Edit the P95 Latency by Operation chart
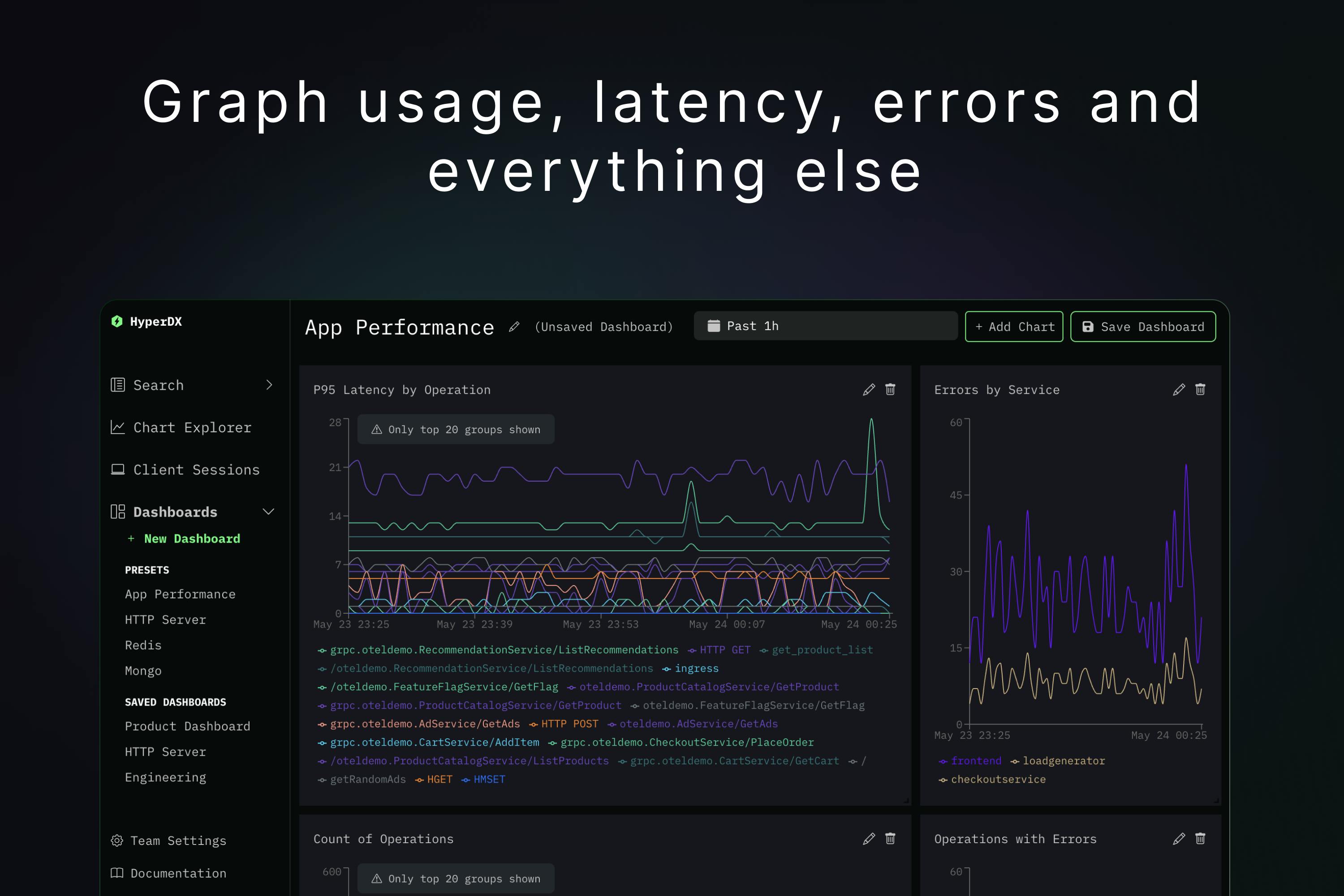This screenshot has height=896, width=1344. click(869, 390)
